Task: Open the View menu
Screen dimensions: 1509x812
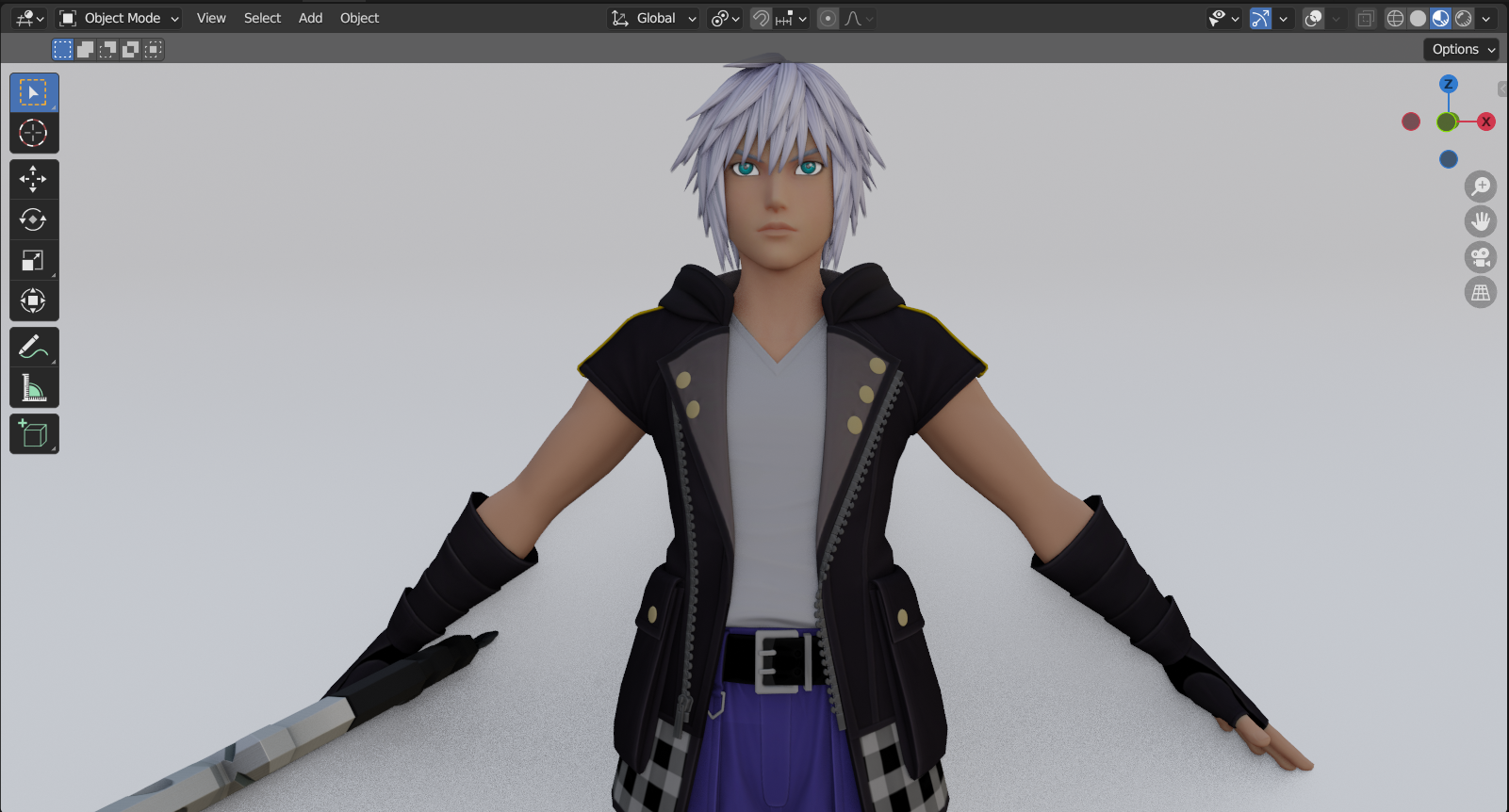Action: (211, 18)
